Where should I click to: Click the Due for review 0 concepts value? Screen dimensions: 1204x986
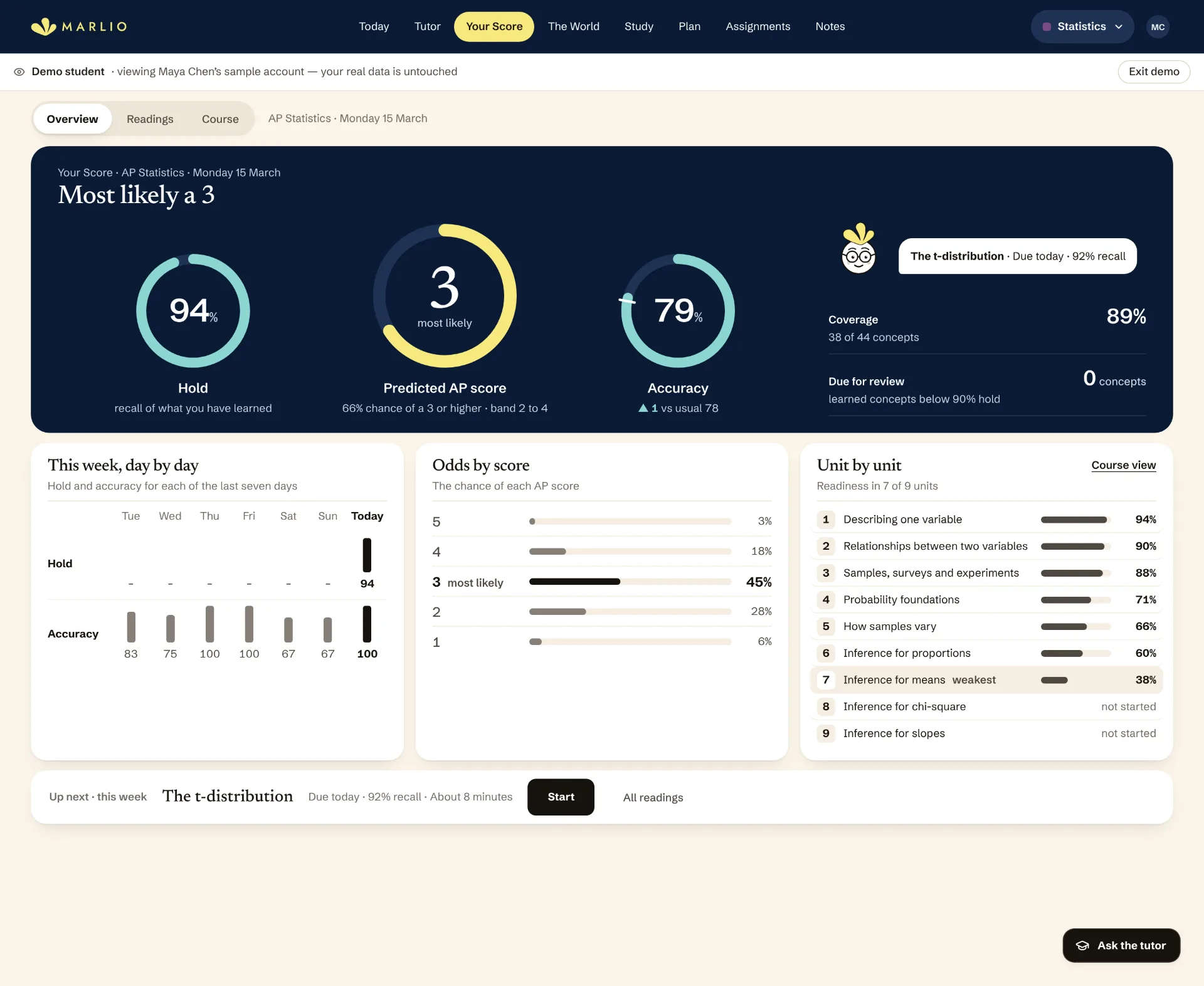[1114, 379]
